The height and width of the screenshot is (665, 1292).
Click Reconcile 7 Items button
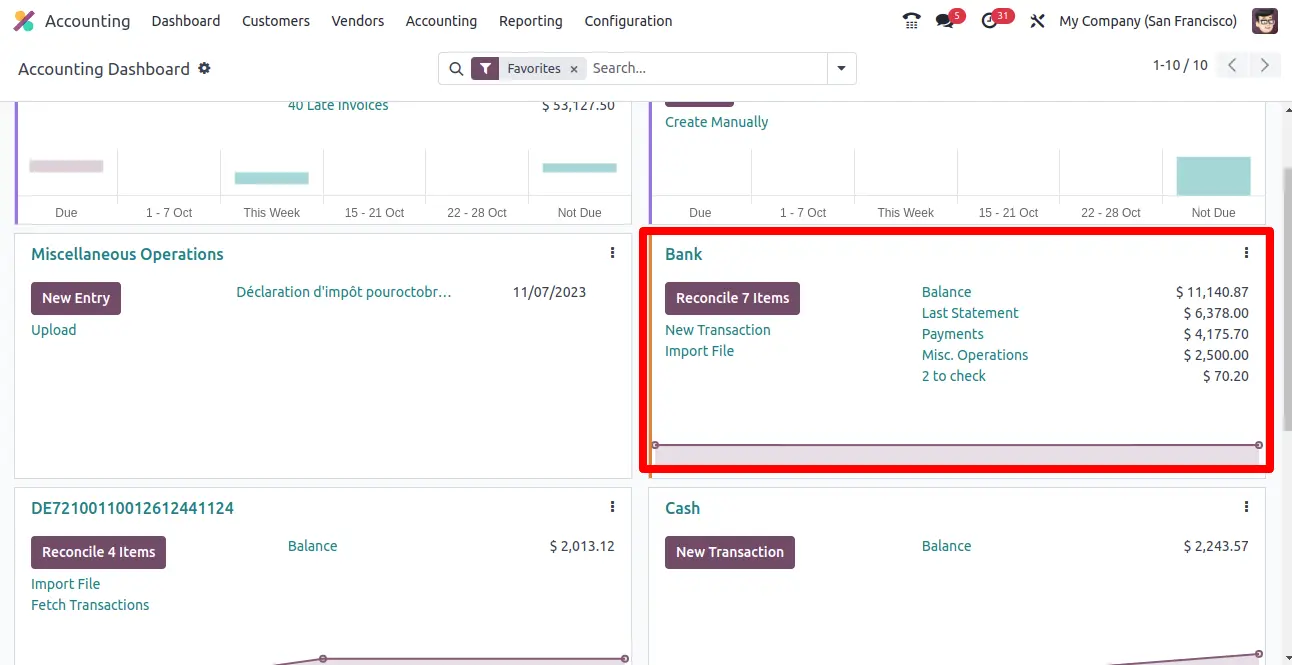(x=732, y=298)
